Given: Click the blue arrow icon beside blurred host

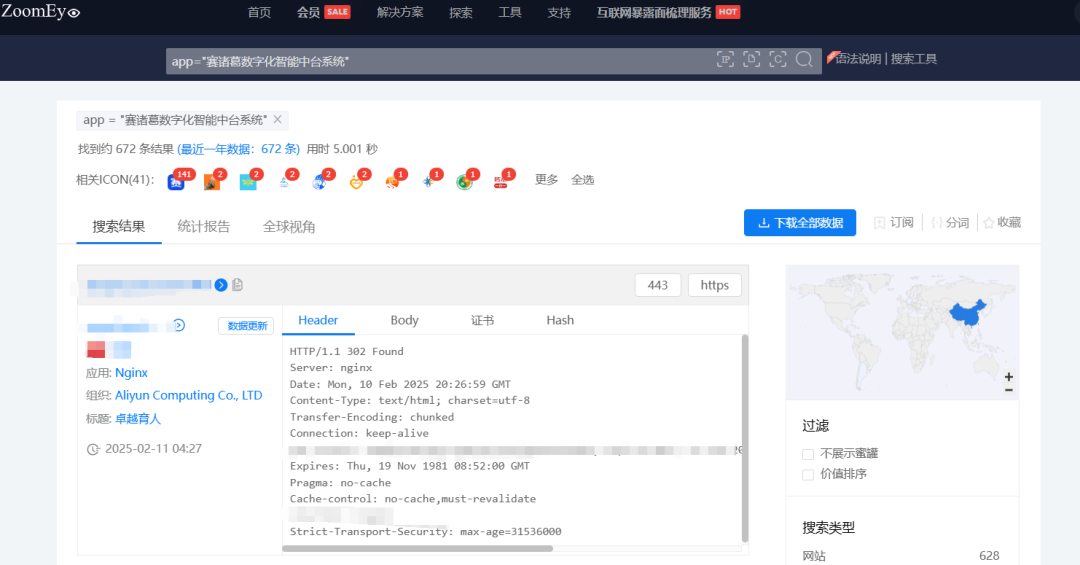Looking at the screenshot, I should pos(220,285).
